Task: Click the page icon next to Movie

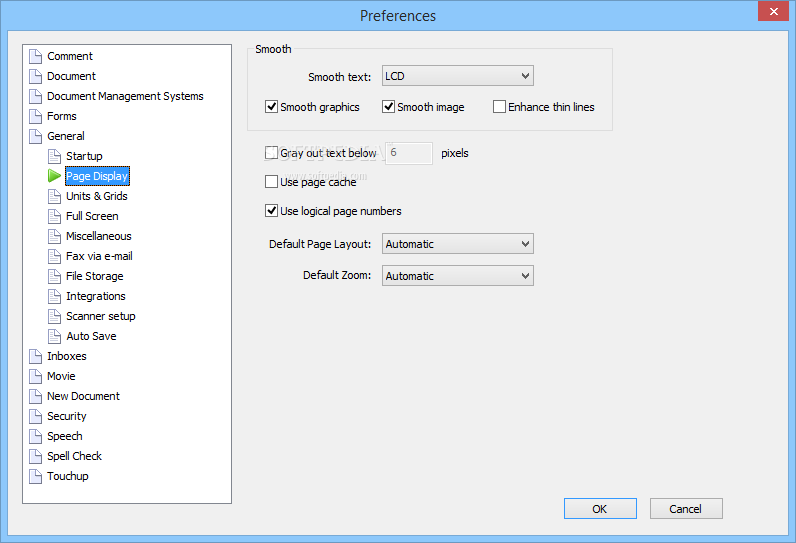Action: click(36, 376)
